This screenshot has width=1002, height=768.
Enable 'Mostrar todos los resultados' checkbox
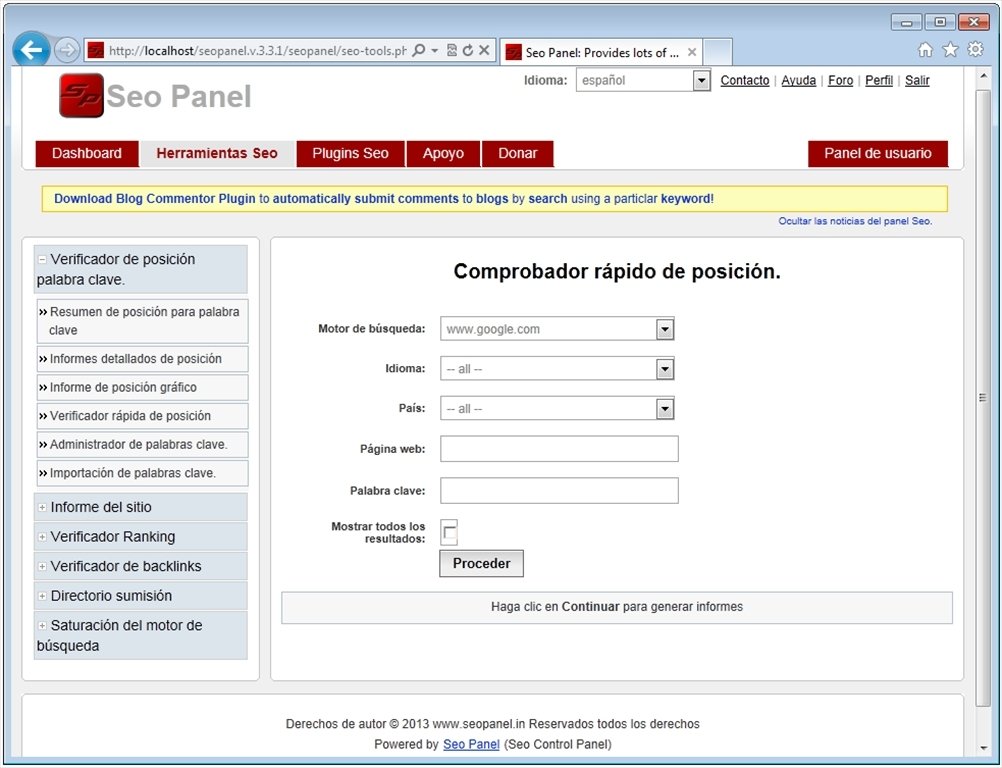click(x=449, y=532)
